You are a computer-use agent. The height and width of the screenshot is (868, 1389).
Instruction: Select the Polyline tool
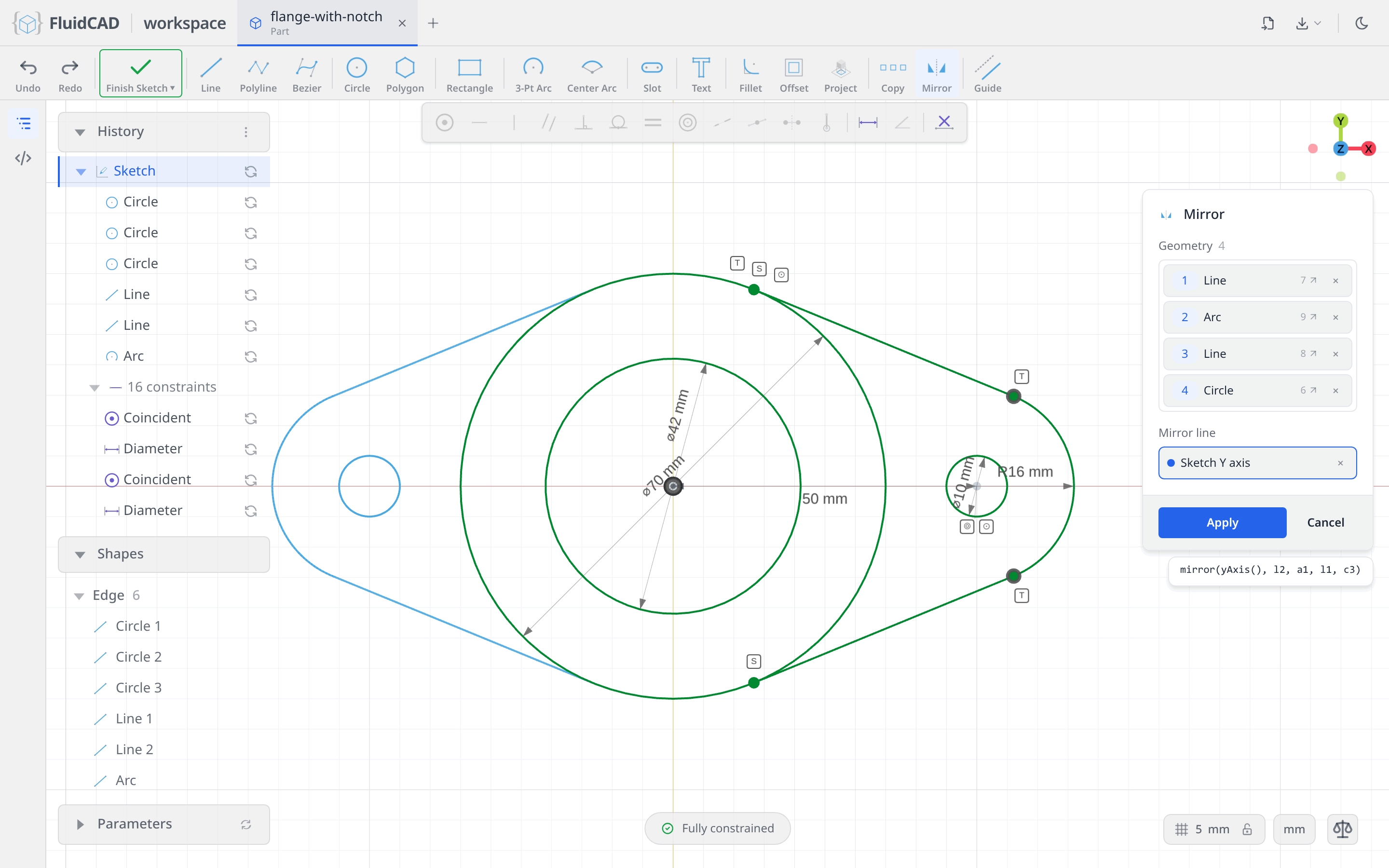[259, 75]
